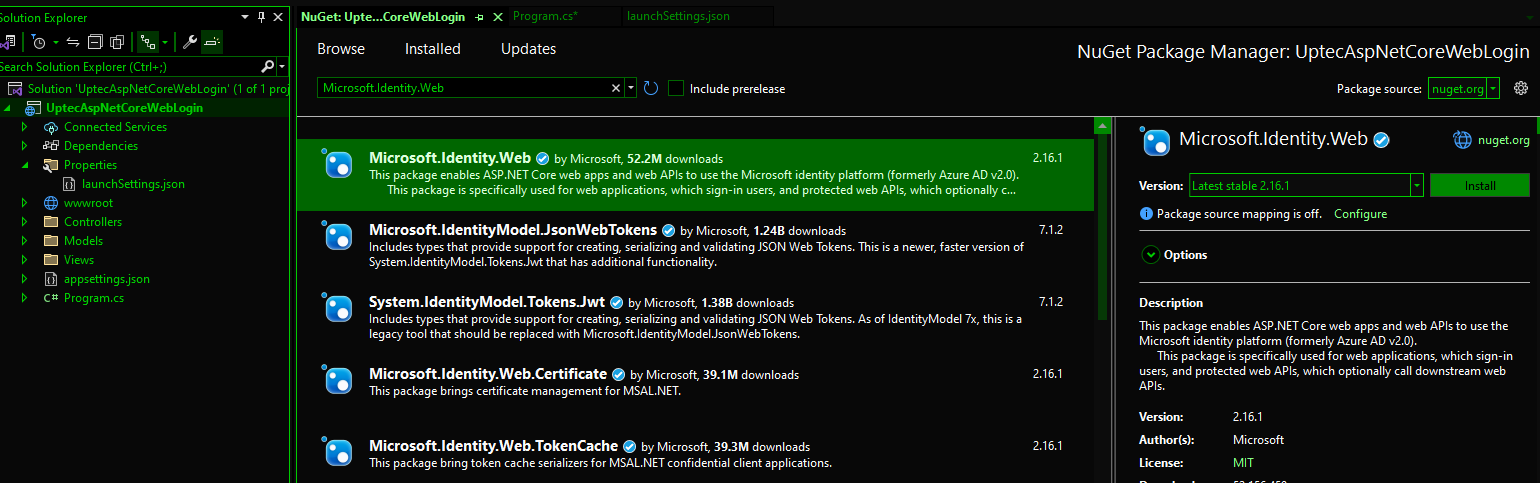Viewport: 1540px width, 483px height.
Task: Select the Microsoft.Identity.Web.Certificate package
Action: [x=488, y=374]
